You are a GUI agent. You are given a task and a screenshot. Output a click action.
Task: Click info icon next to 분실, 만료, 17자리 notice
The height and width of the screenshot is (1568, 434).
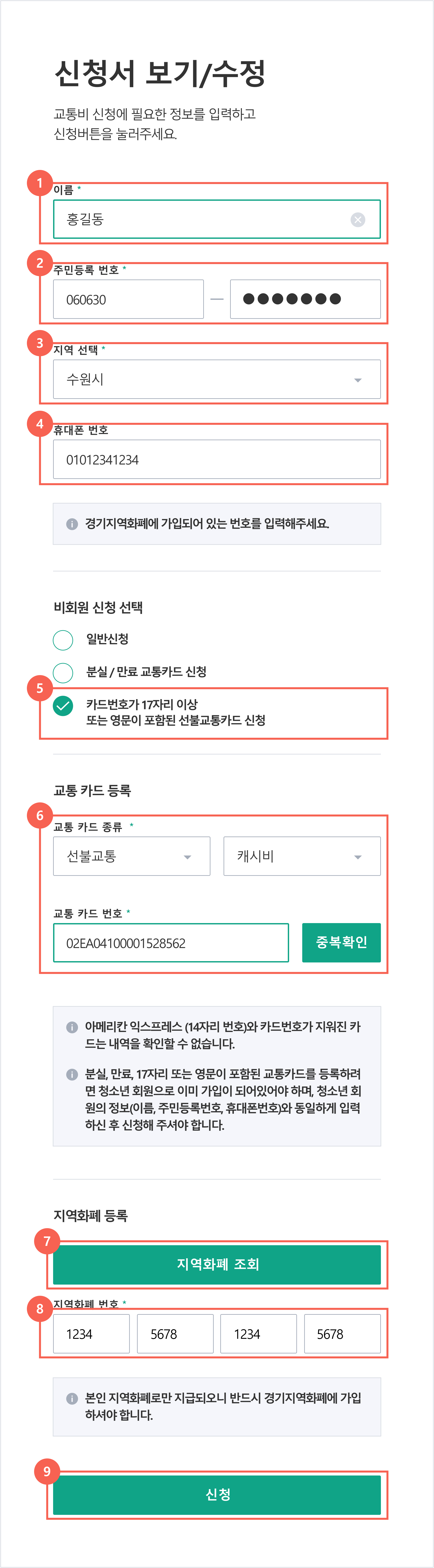pyautogui.click(x=72, y=1074)
